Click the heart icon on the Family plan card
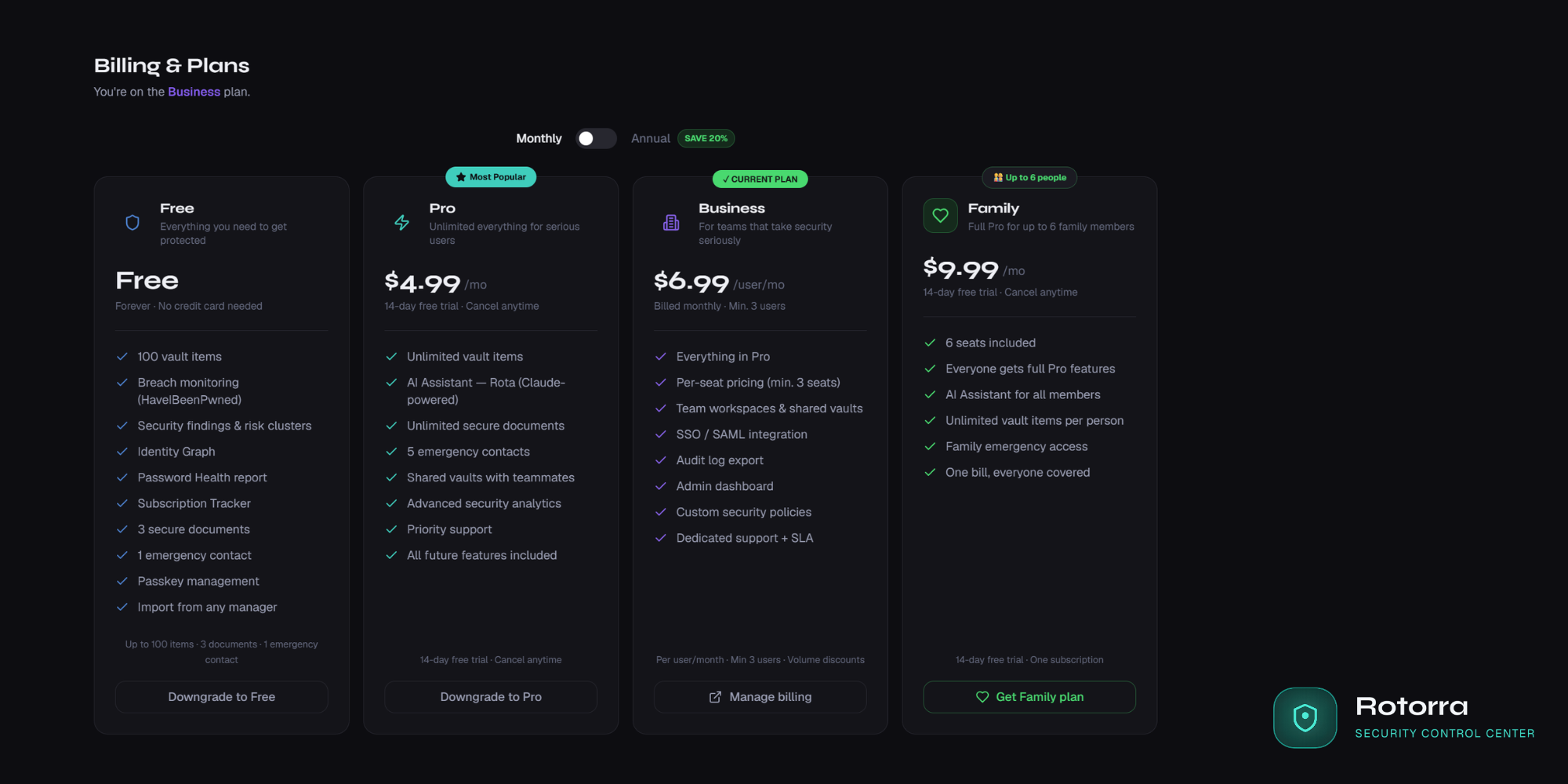This screenshot has width=1568, height=784. [x=940, y=216]
